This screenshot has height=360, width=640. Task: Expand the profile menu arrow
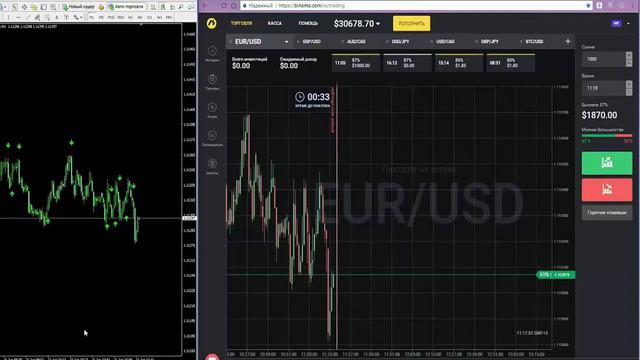(x=629, y=24)
